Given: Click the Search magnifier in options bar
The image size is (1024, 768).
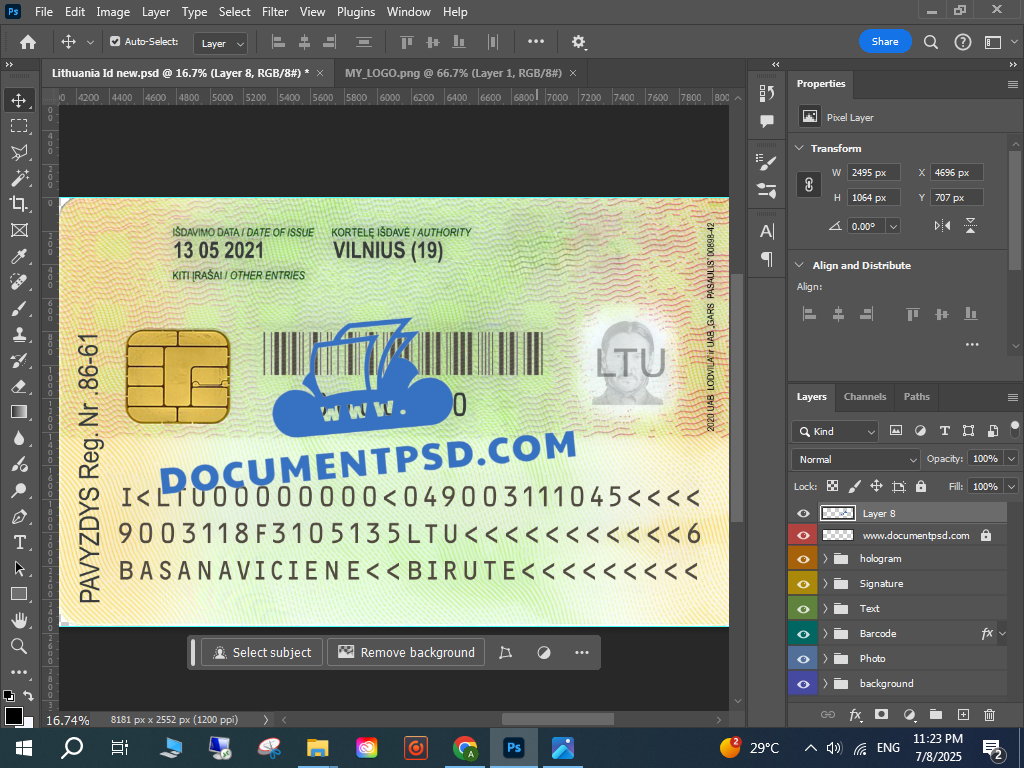Looking at the screenshot, I should click(x=931, y=42).
